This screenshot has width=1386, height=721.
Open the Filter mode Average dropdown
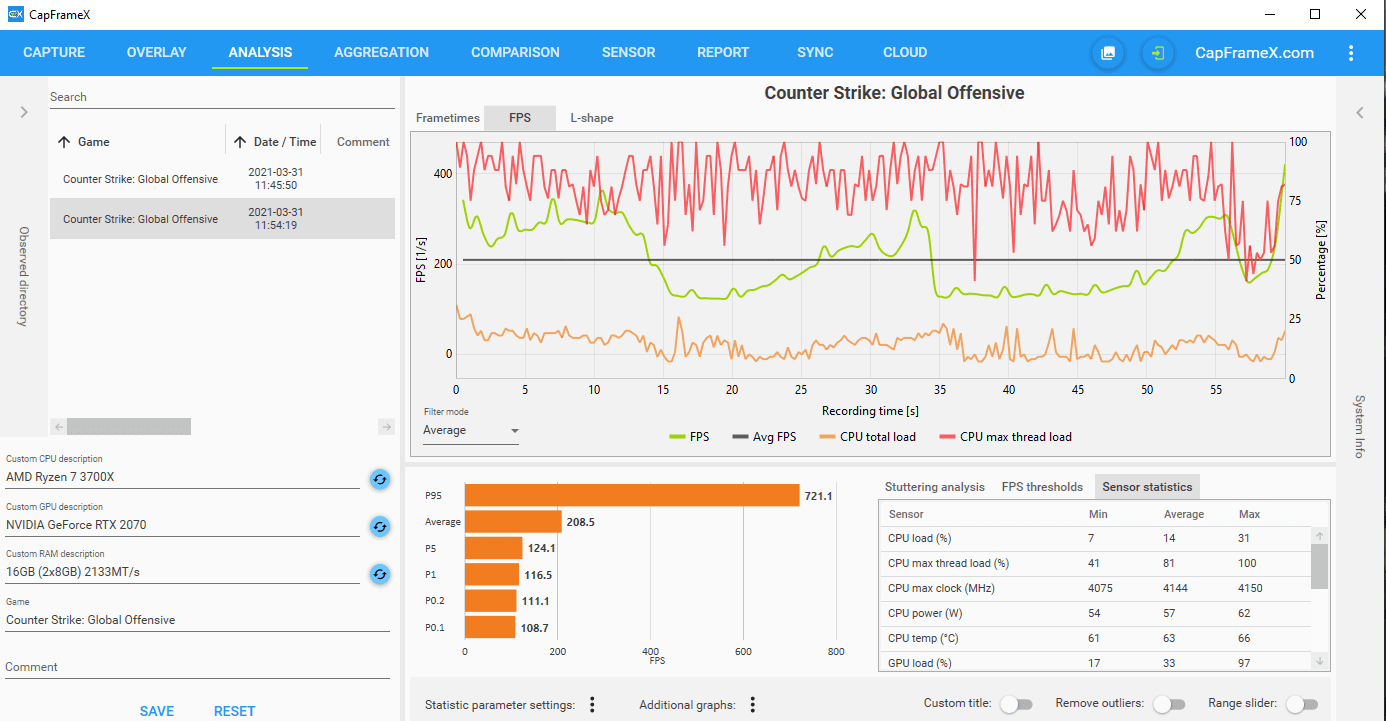pyautogui.click(x=471, y=431)
